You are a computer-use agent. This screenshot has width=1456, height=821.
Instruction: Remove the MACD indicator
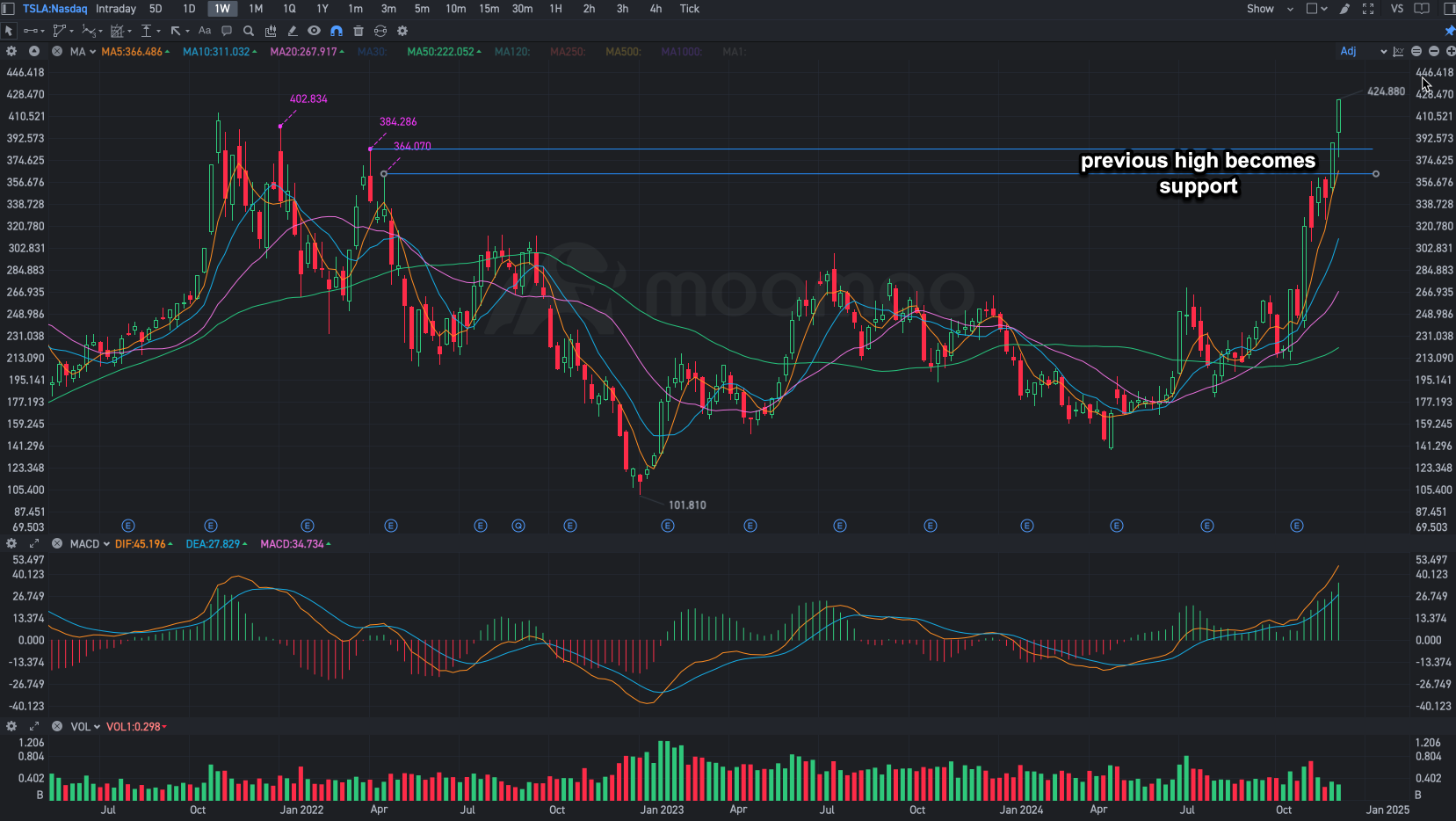pyautogui.click(x=57, y=544)
